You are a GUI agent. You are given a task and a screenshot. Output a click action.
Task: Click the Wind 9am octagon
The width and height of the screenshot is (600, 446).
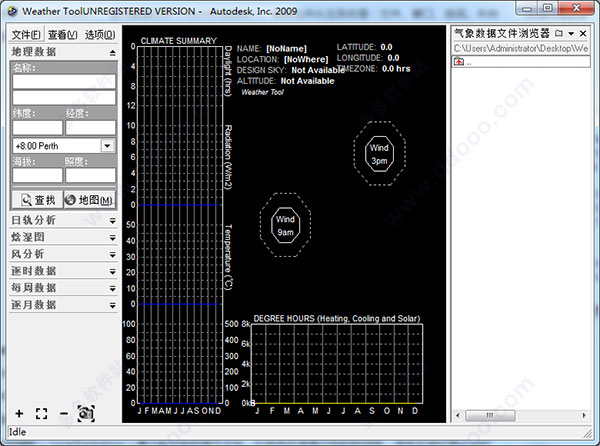(285, 226)
